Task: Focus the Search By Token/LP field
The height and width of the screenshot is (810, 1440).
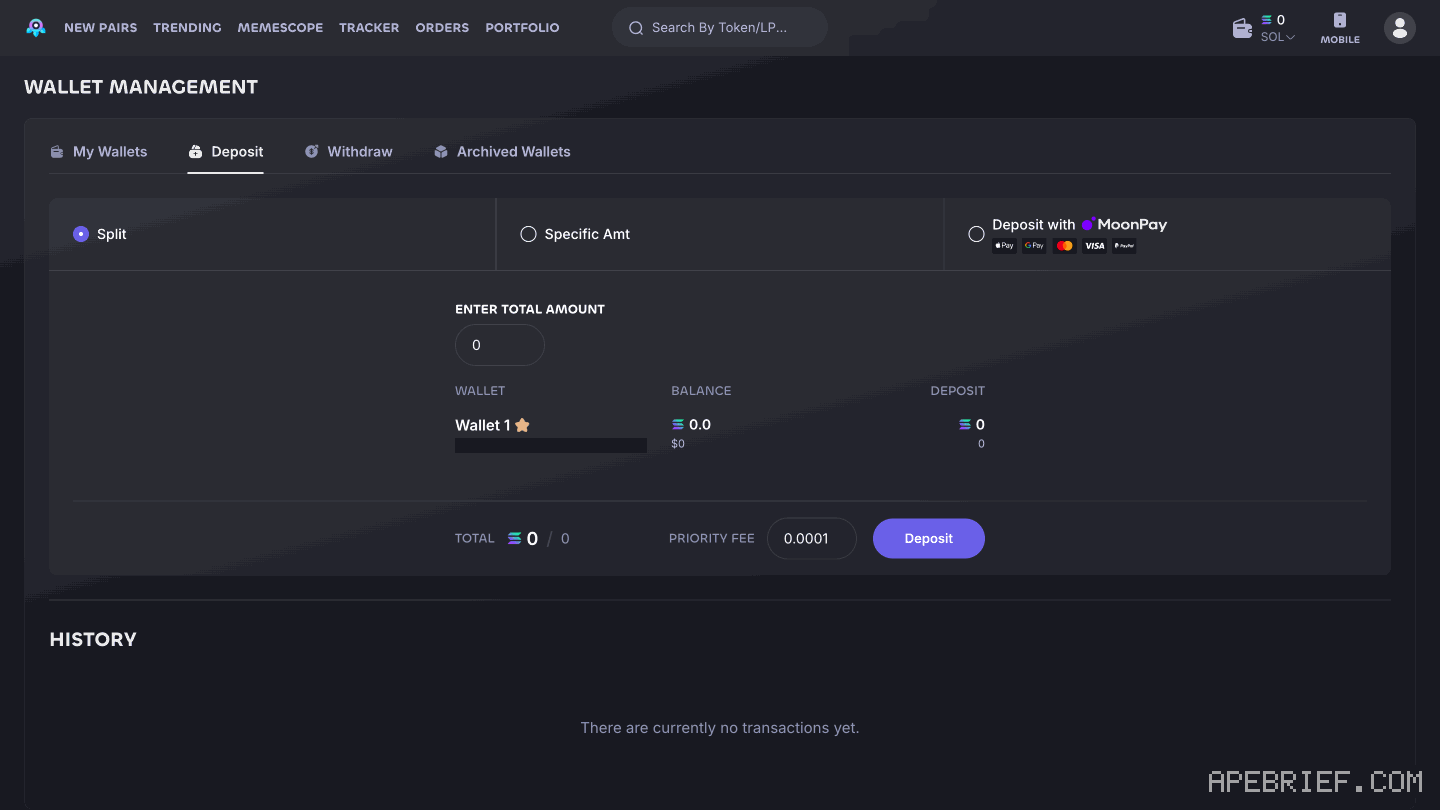Action: click(720, 28)
